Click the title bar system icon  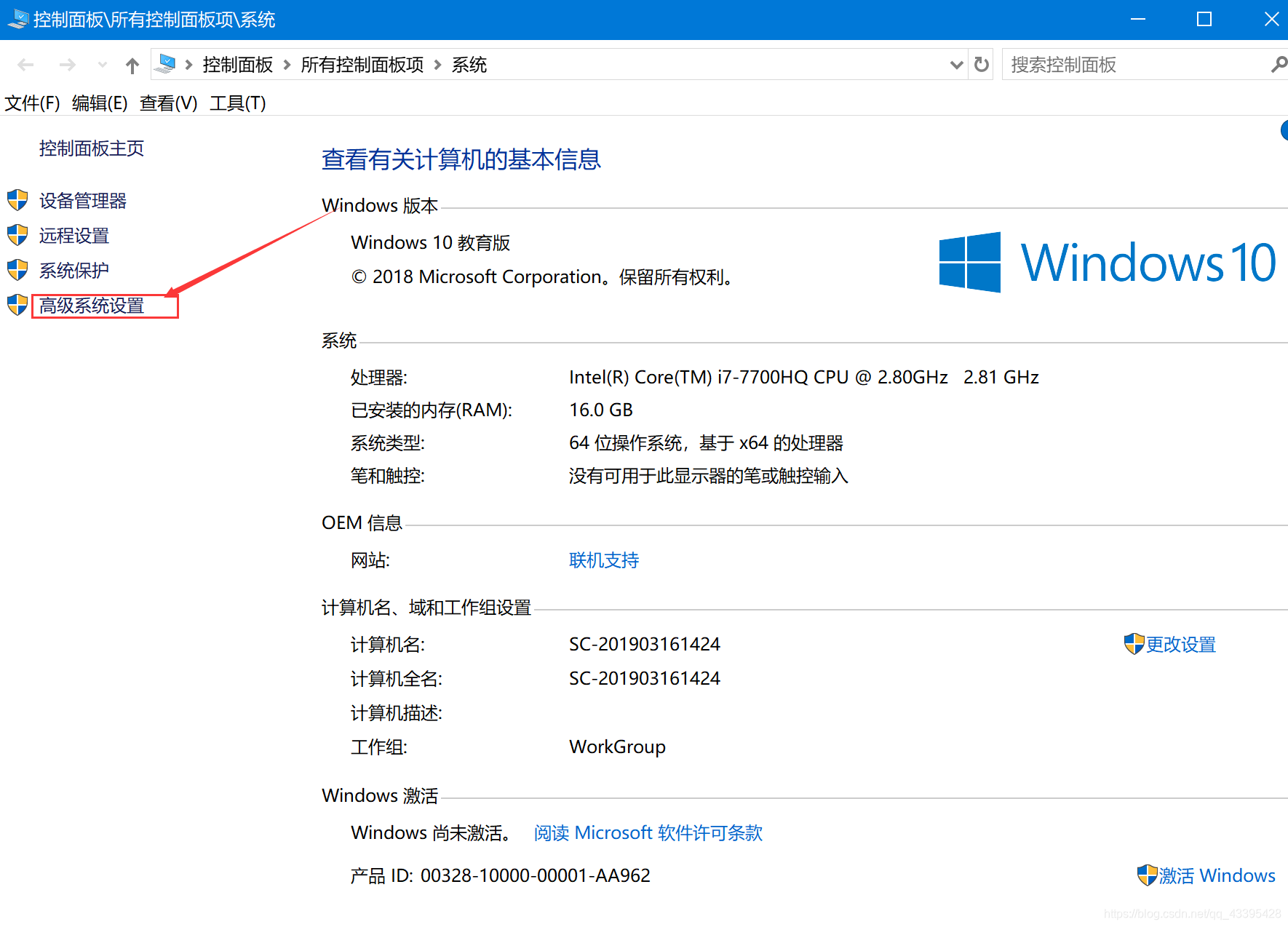(x=17, y=20)
